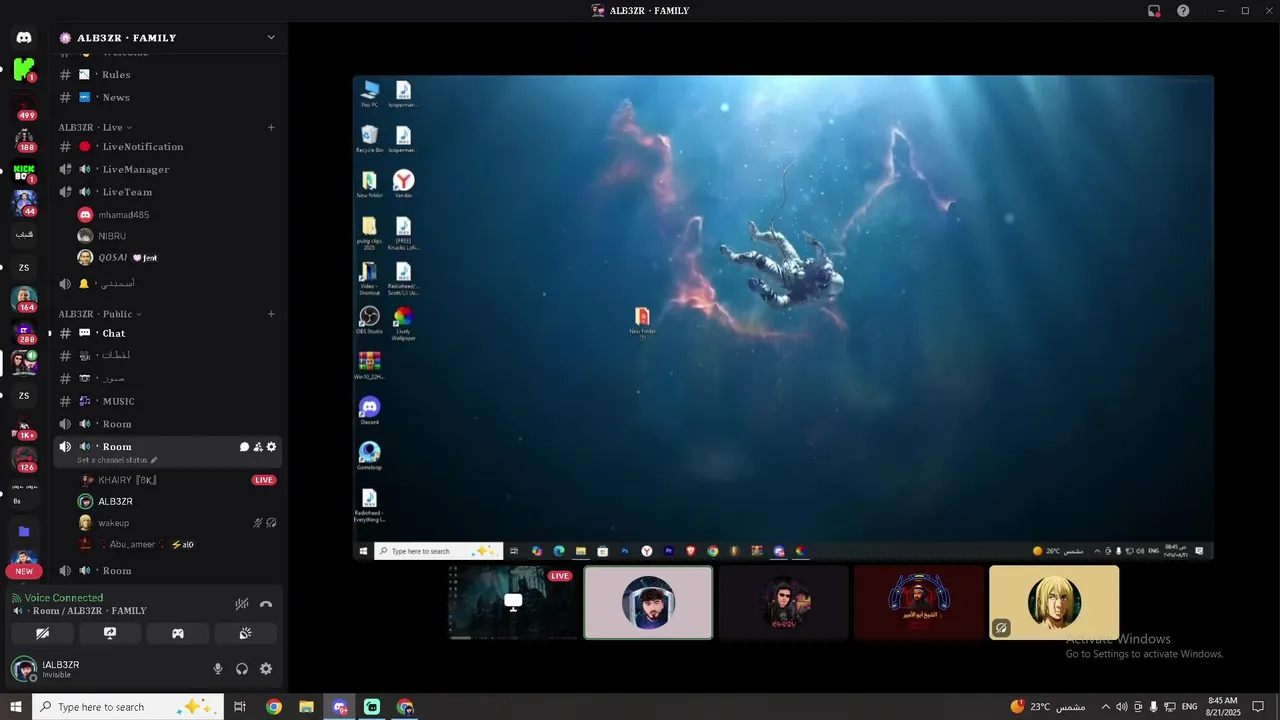Open the taskbar clock showing 8:45 AM
The image size is (1280, 720).
[1223, 707]
